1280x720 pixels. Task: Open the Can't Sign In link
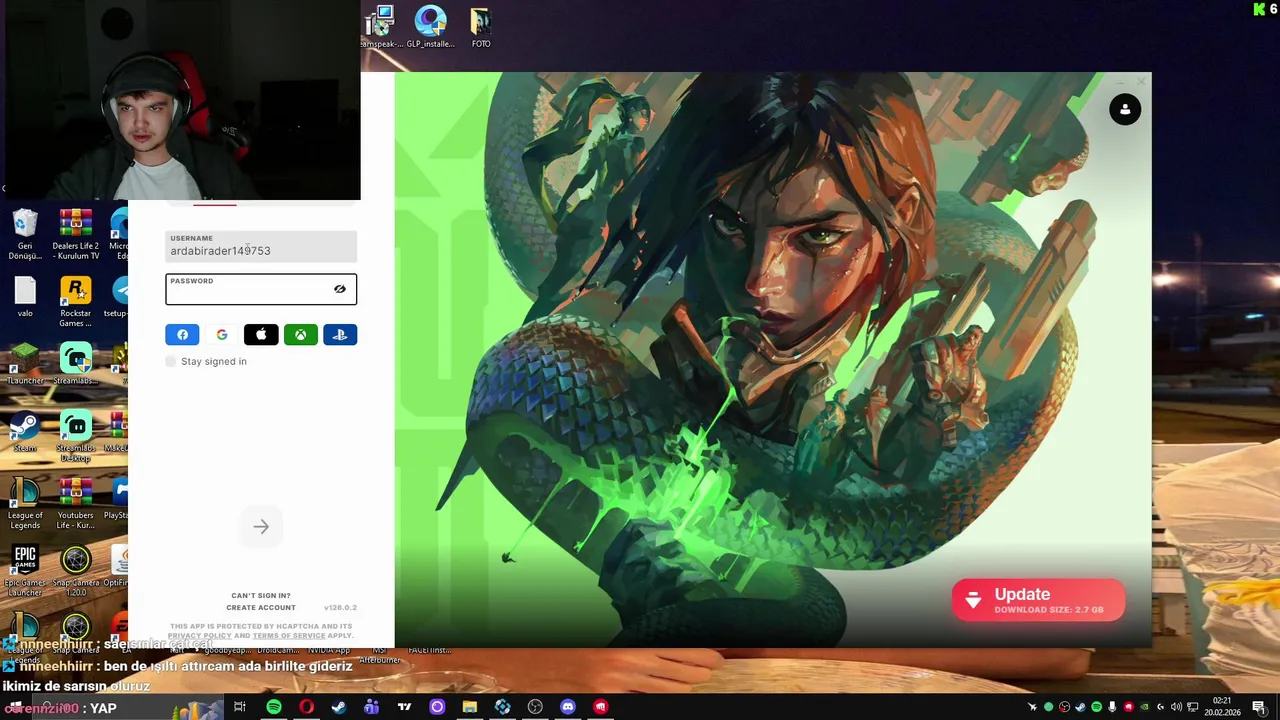tap(261, 595)
